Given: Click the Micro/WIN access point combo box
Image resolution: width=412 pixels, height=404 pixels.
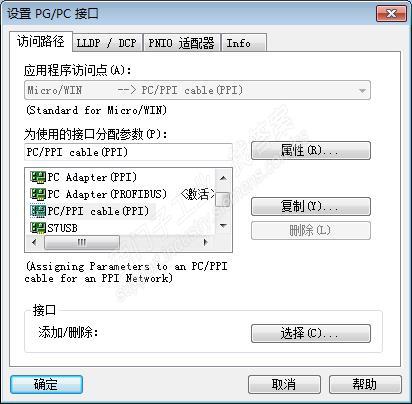Looking at the screenshot, I should tap(197, 90).
